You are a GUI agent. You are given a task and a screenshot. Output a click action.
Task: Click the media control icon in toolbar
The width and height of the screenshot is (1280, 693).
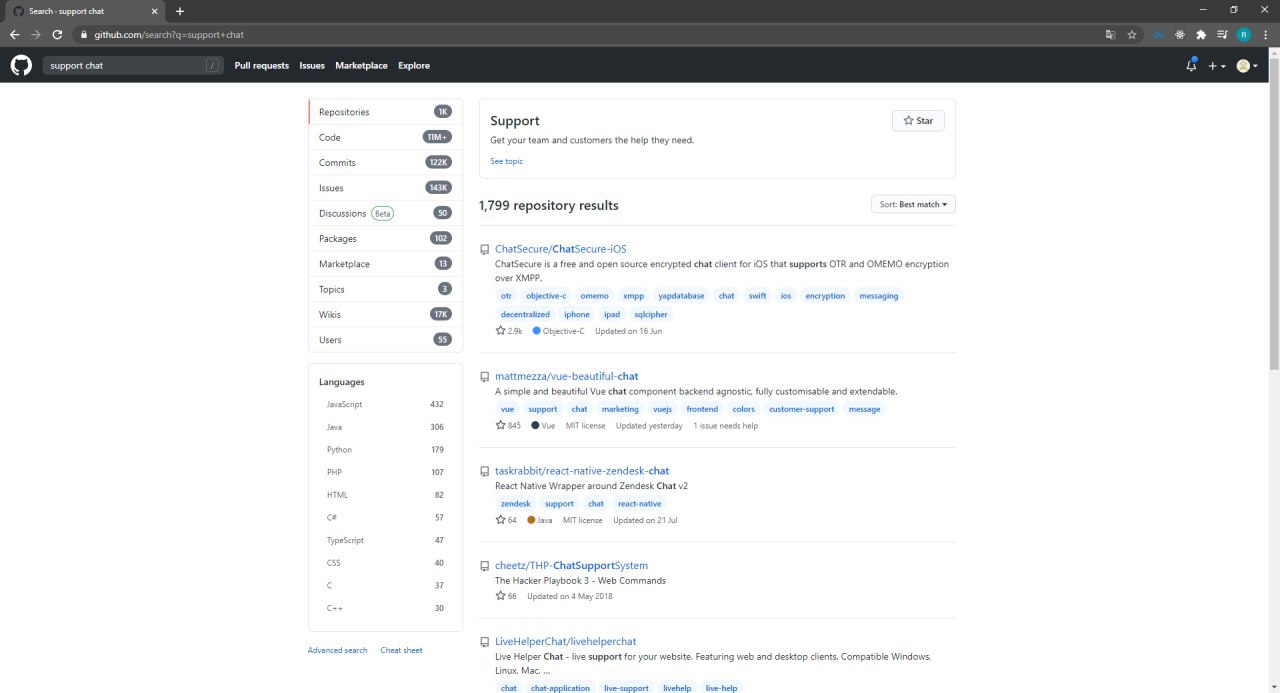pos(1222,34)
